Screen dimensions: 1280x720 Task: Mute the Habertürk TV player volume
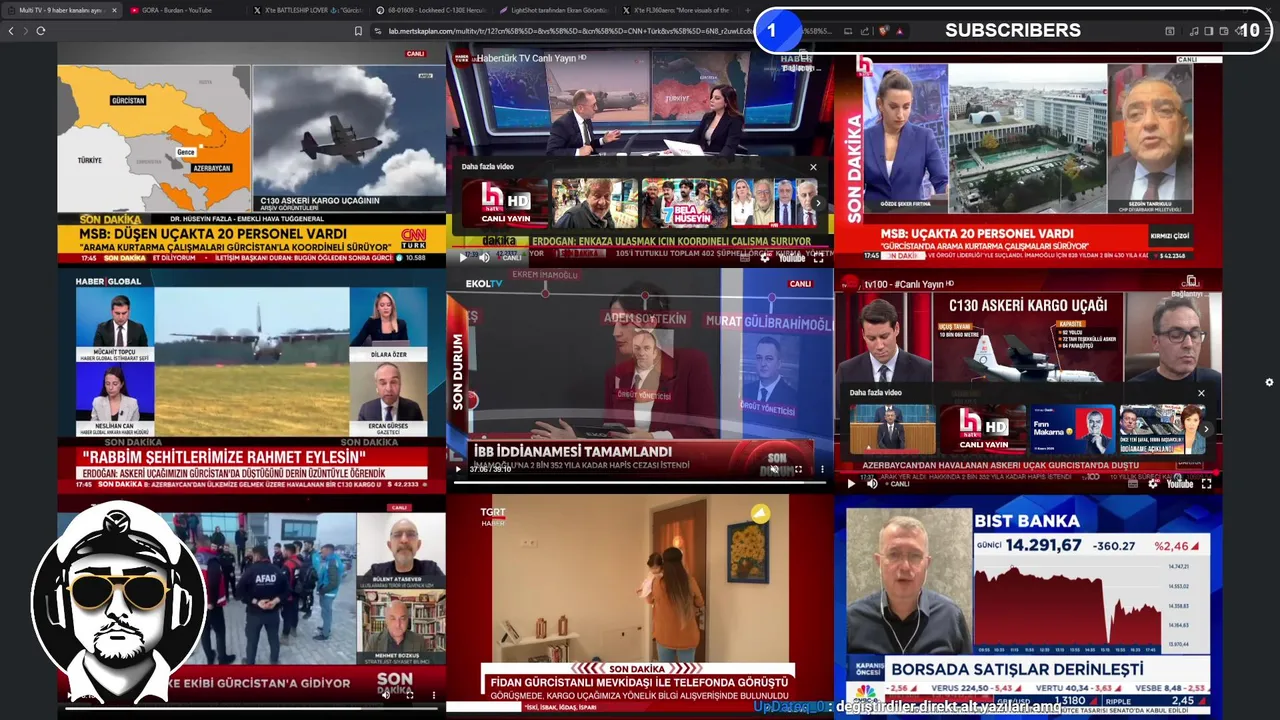(x=484, y=257)
